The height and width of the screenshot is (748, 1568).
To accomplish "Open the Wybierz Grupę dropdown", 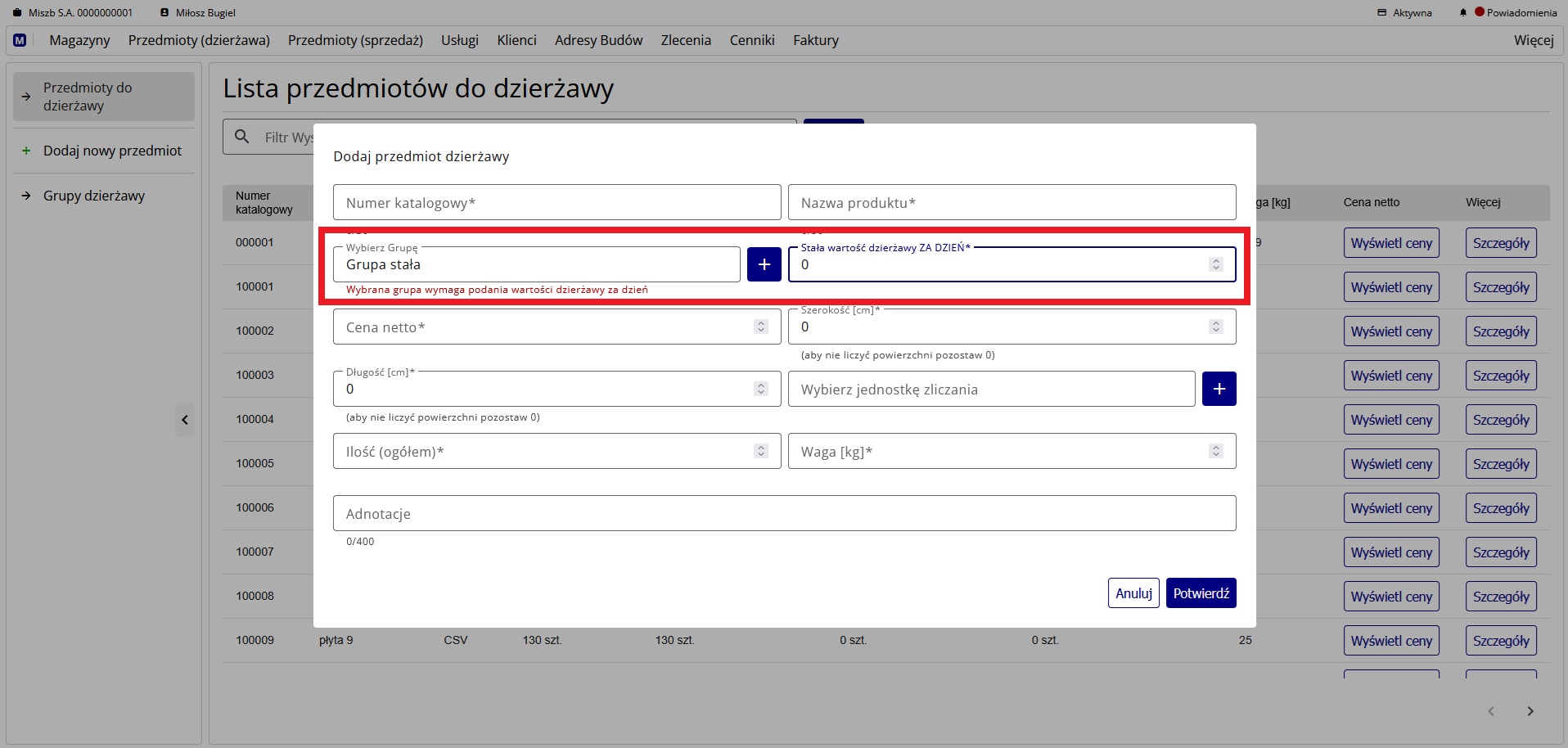I will 536,264.
